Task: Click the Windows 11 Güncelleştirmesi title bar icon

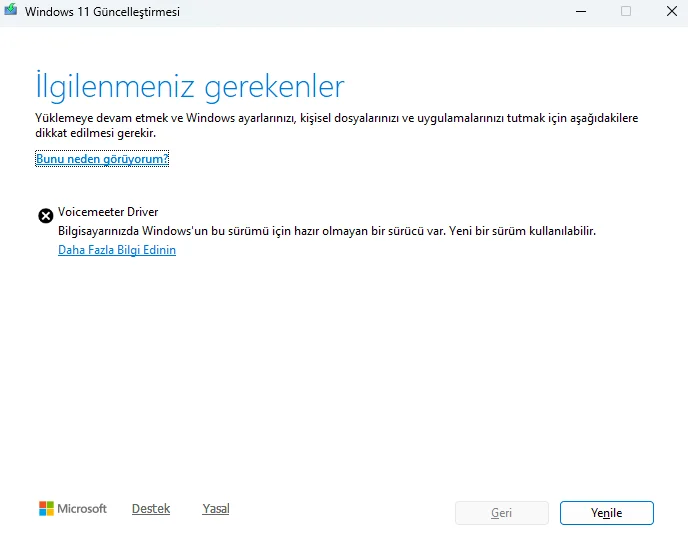Action: pos(11,11)
